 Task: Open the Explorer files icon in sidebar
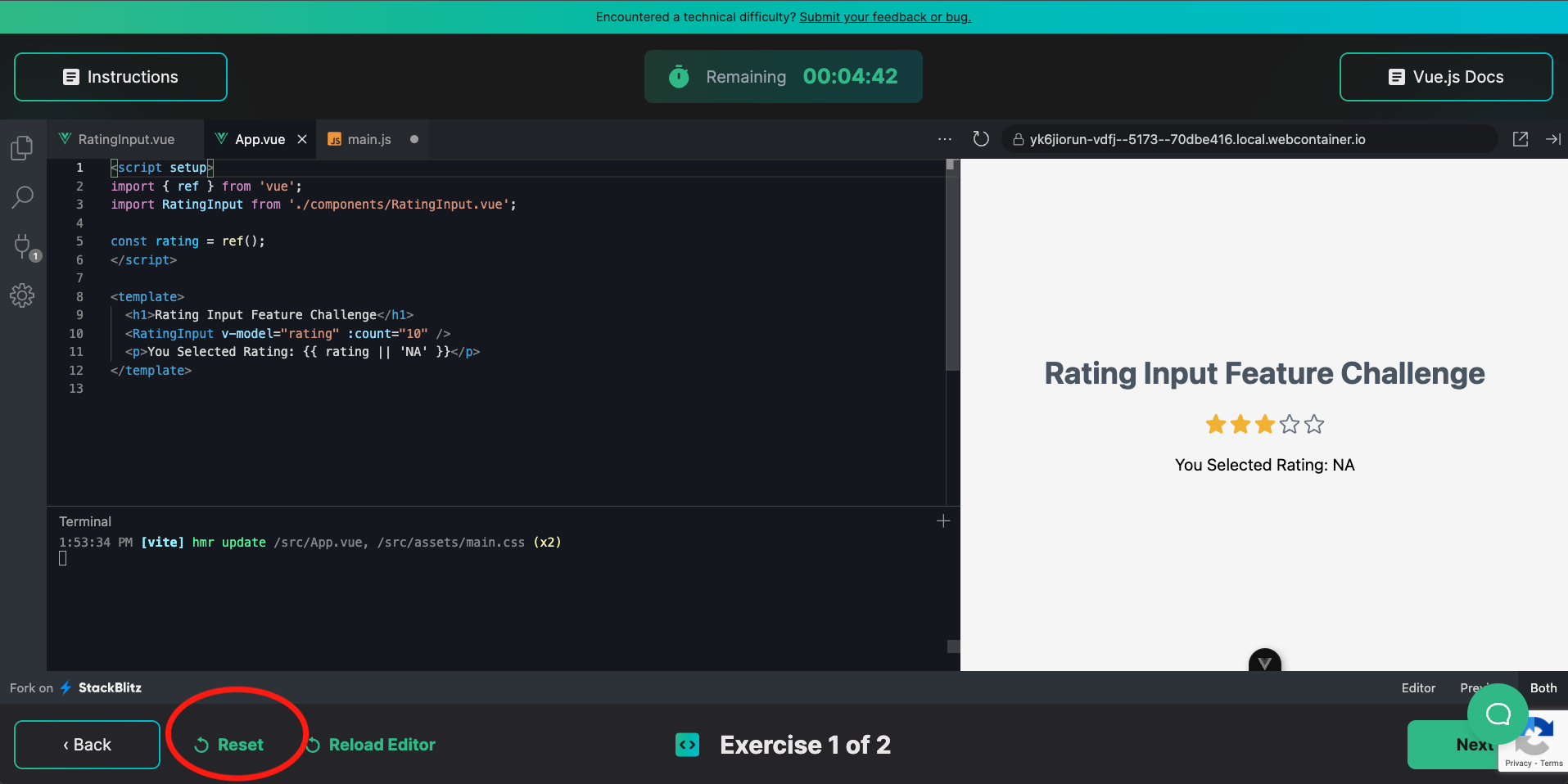tap(22, 148)
